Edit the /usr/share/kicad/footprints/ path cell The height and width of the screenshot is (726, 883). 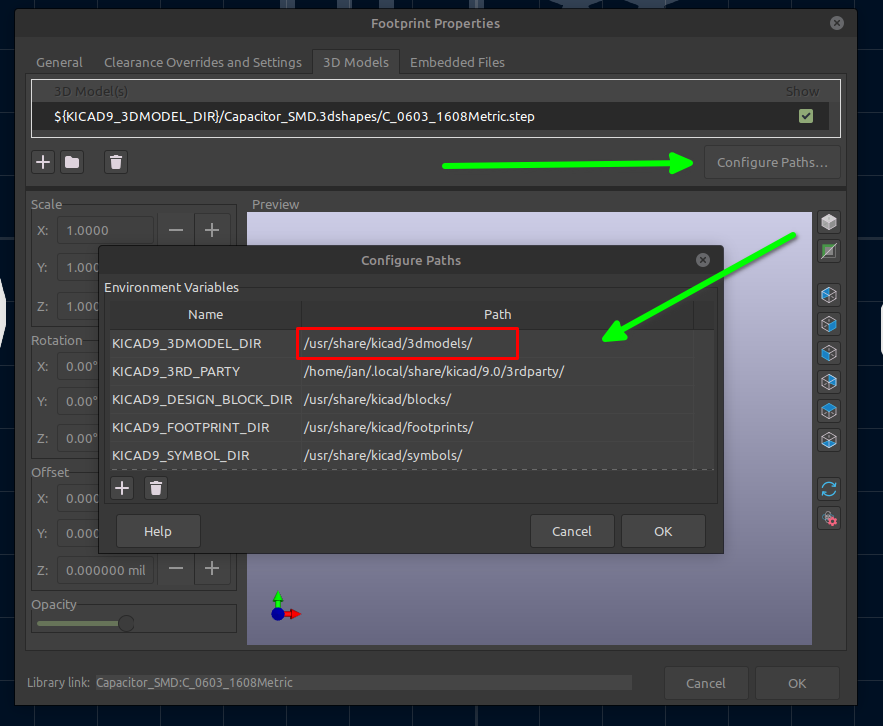[497, 427]
